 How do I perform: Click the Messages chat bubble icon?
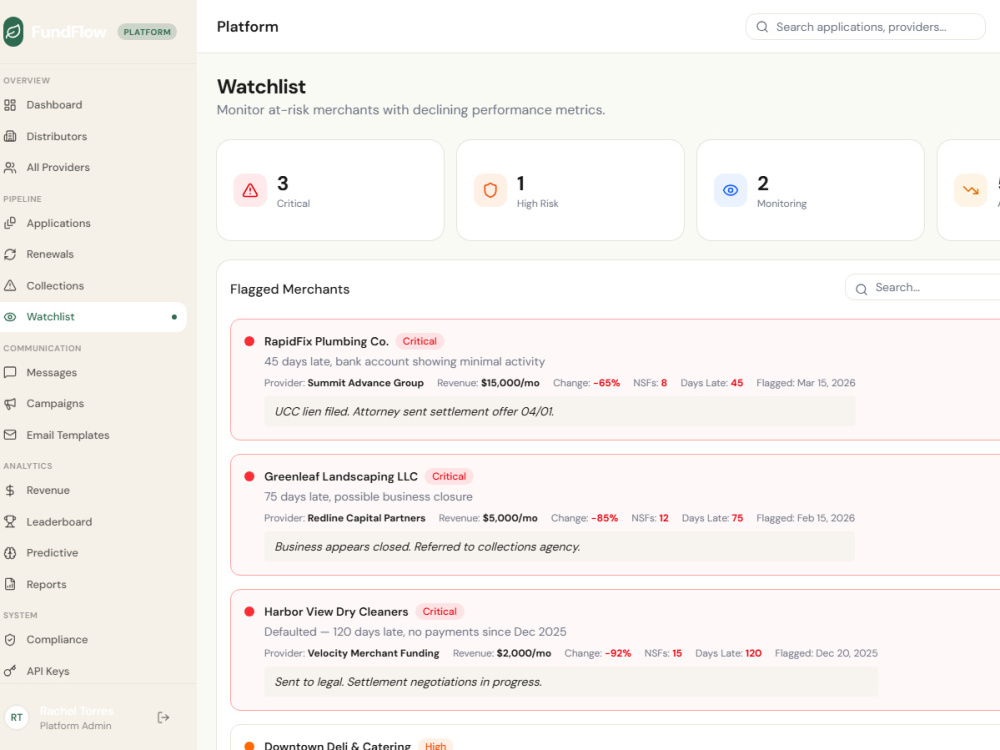10,372
